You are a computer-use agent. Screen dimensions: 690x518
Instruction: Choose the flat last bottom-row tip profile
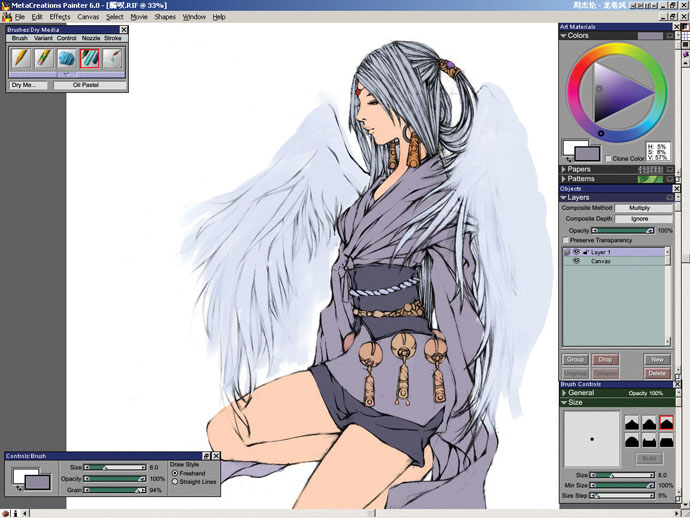pyautogui.click(x=666, y=440)
